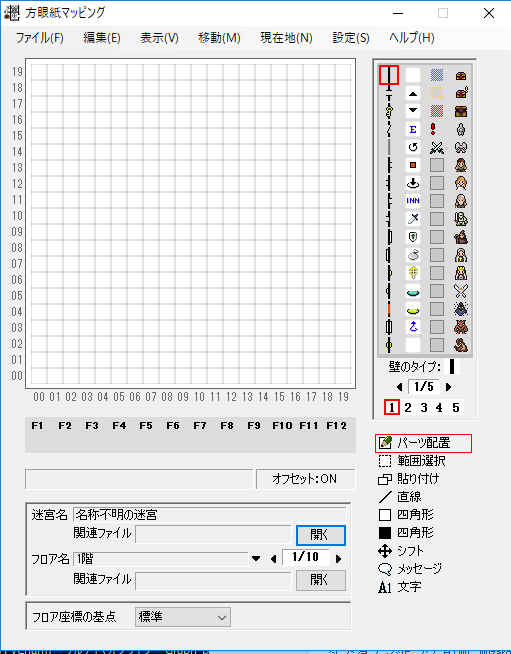Switch to 直線 line drawing mode
511x654 pixels.
(x=400, y=497)
